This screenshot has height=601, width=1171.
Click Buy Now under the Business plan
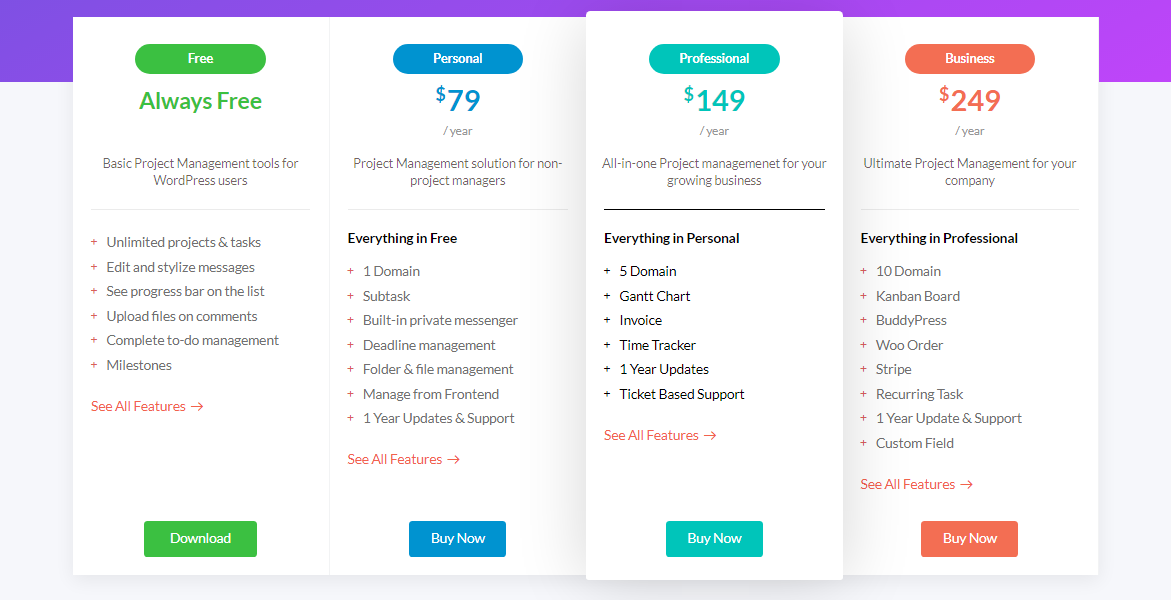tap(969, 539)
